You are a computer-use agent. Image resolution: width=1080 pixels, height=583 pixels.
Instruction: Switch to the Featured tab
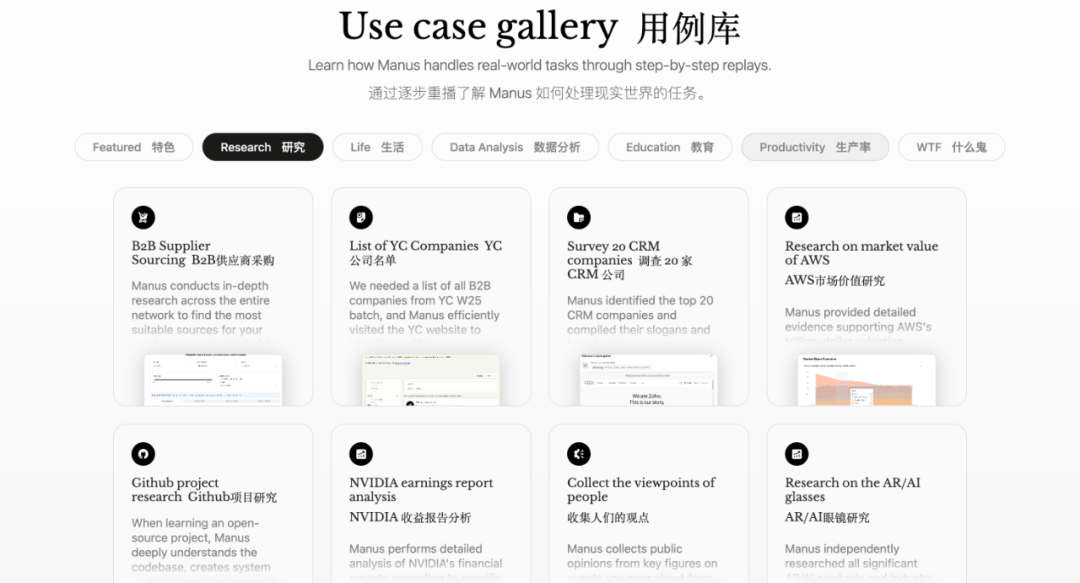134,147
